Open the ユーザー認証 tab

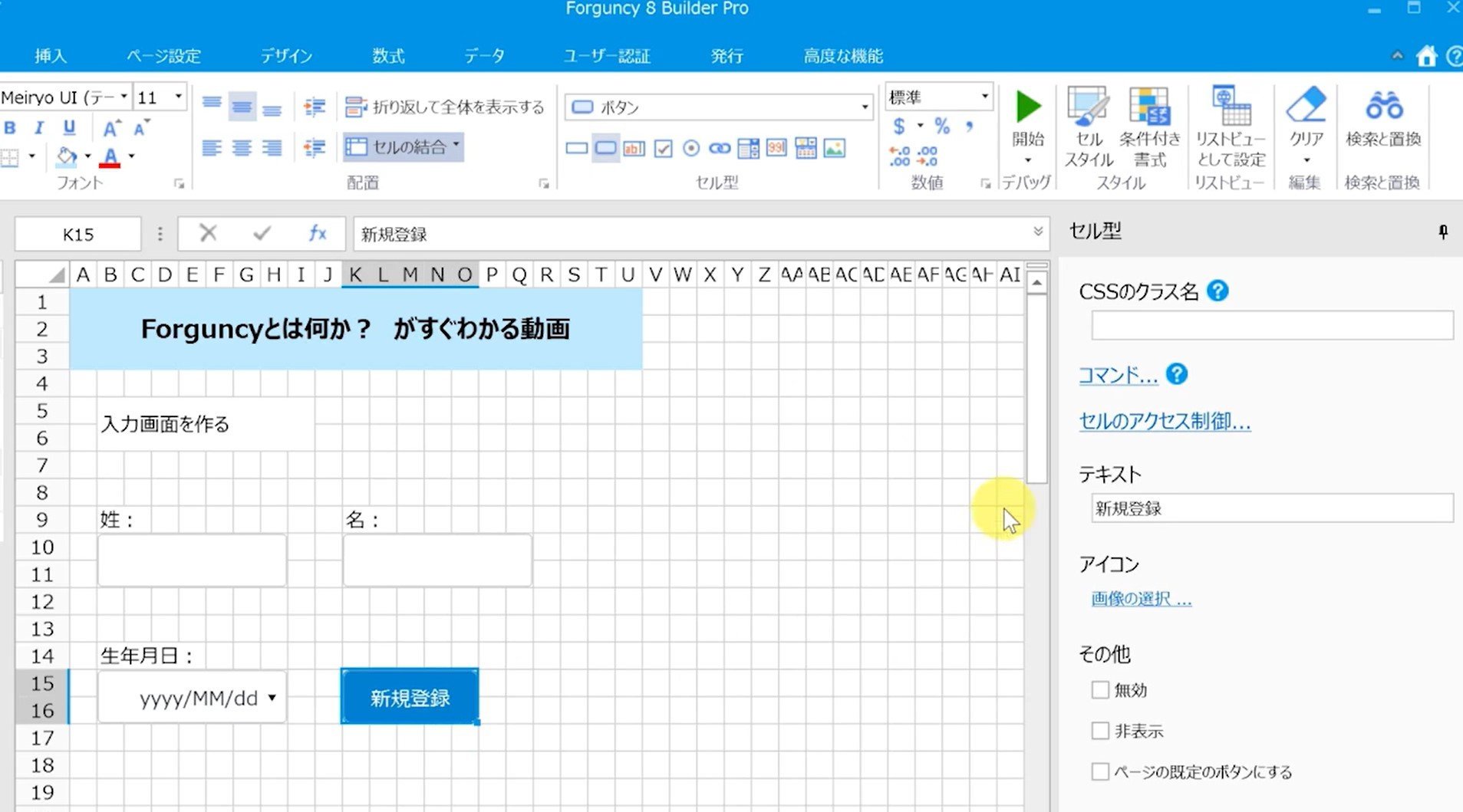pos(607,56)
